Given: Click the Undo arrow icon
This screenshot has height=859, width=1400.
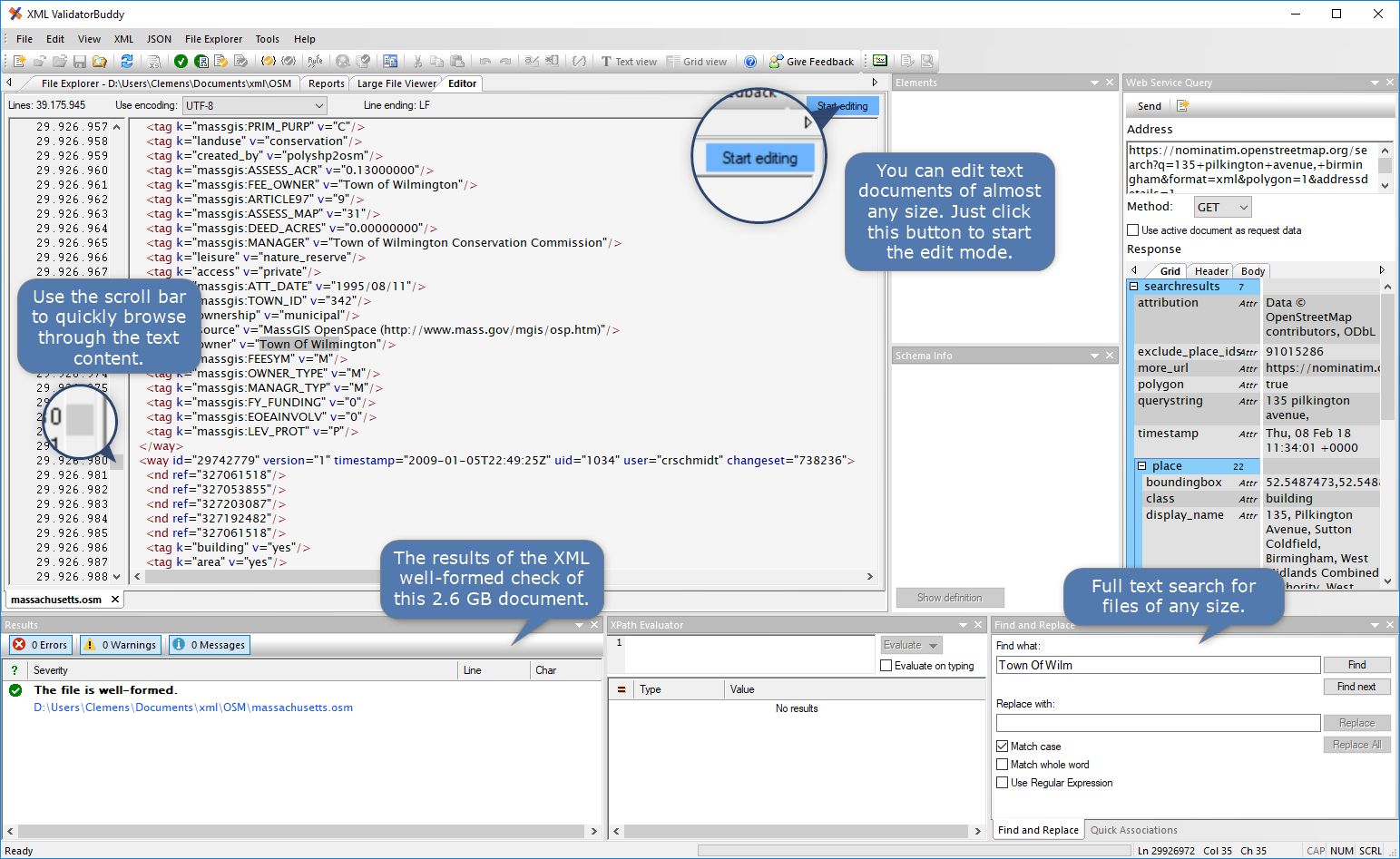Looking at the screenshot, I should point(485,61).
